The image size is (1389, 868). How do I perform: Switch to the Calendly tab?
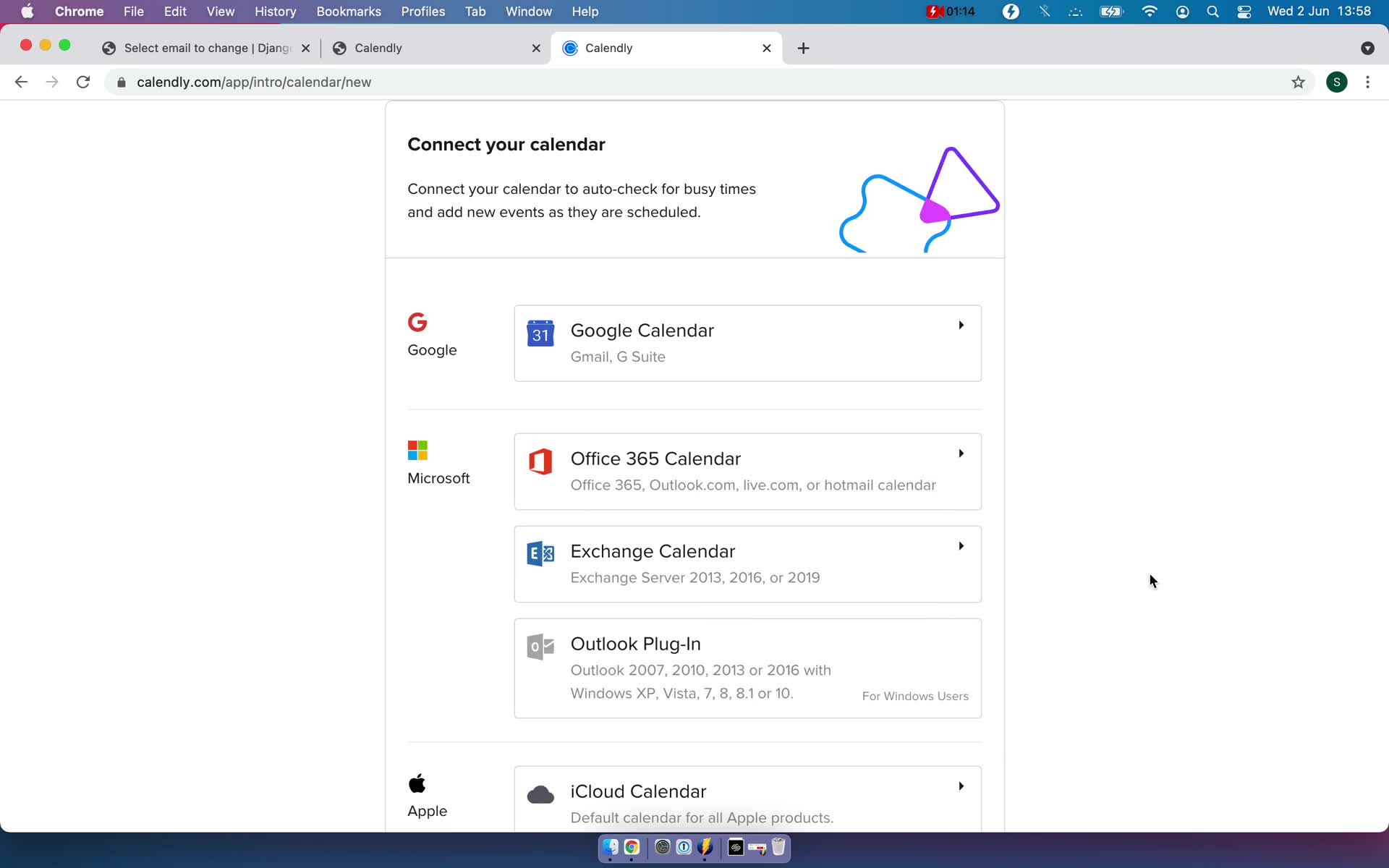coord(378,47)
